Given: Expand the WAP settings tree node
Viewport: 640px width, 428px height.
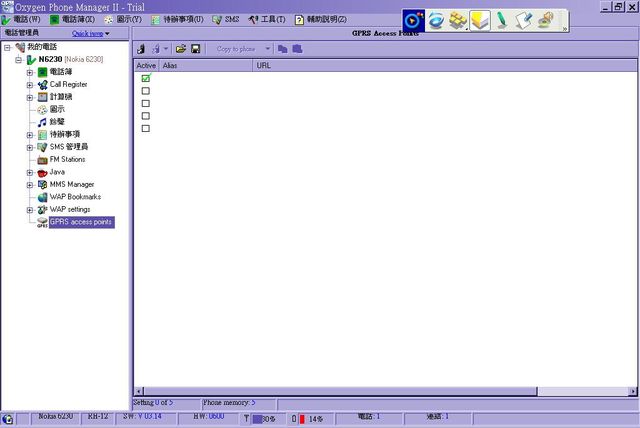Looking at the screenshot, I should [30, 210].
